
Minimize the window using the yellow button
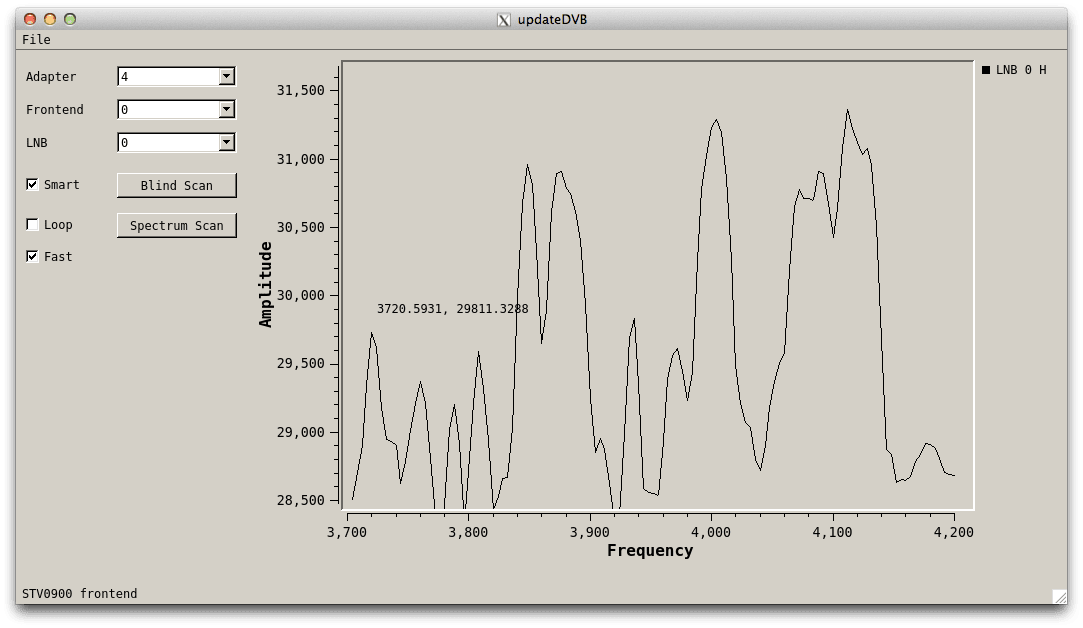(50, 19)
